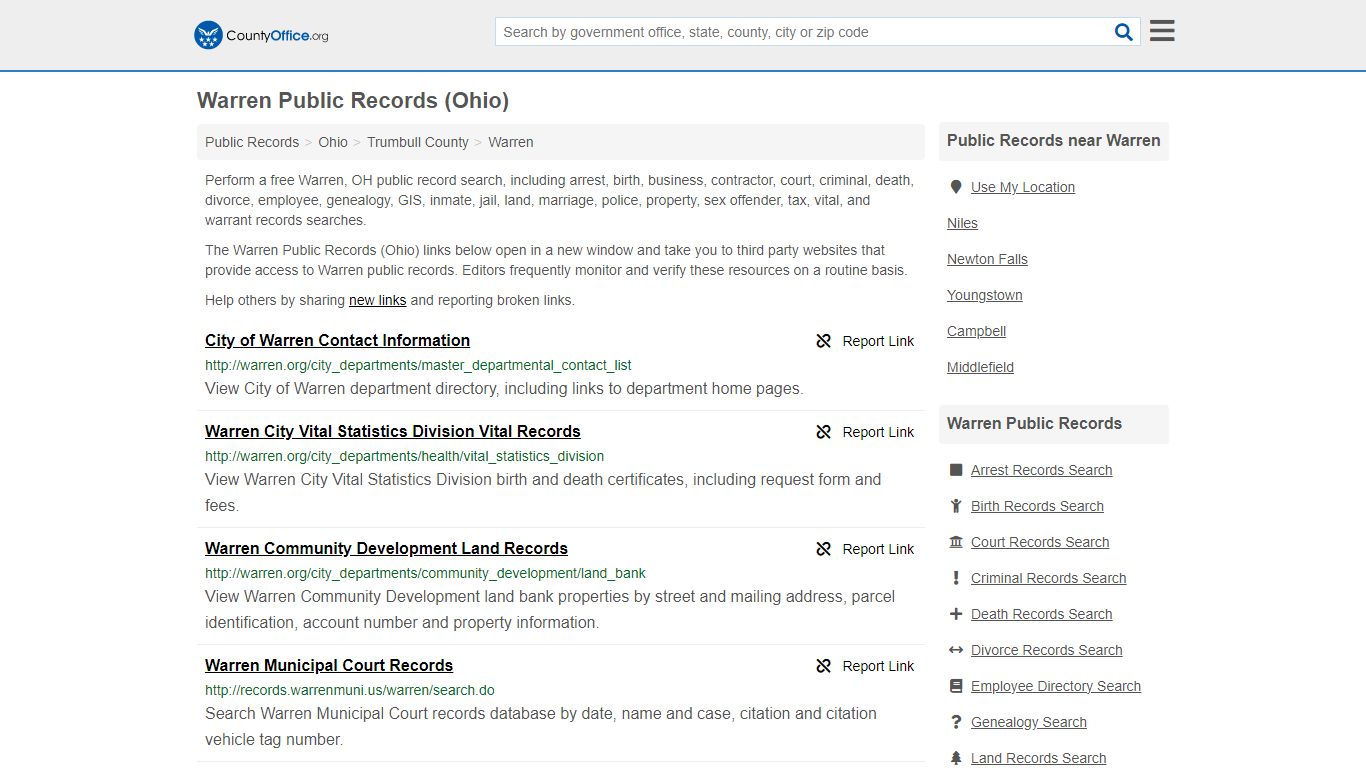Open Birth Records Search
This screenshot has height=768, width=1366.
pyautogui.click(x=1037, y=506)
